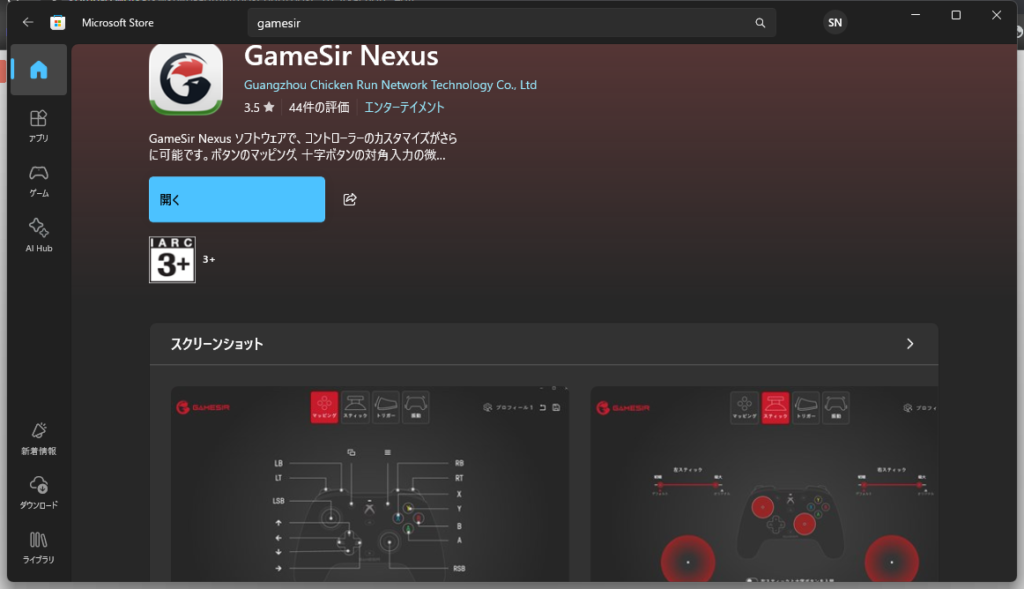The height and width of the screenshot is (589, 1024).
Task: Open ライブラリ (Library) in sidebar
Action: coord(39,547)
